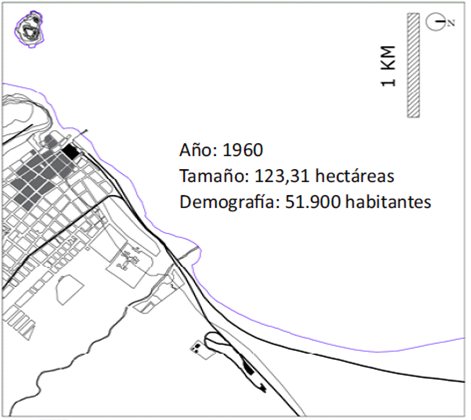
Task: Click the north arrow compass symbol
Action: [x=435, y=22]
